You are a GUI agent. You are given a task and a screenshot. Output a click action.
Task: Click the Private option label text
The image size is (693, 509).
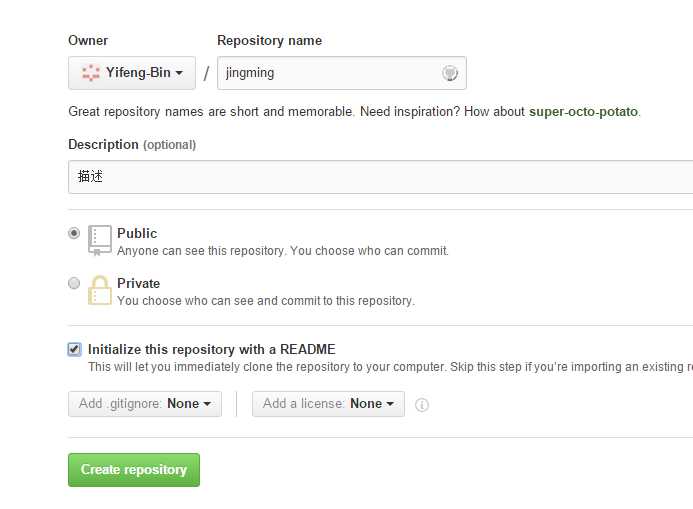point(138,283)
